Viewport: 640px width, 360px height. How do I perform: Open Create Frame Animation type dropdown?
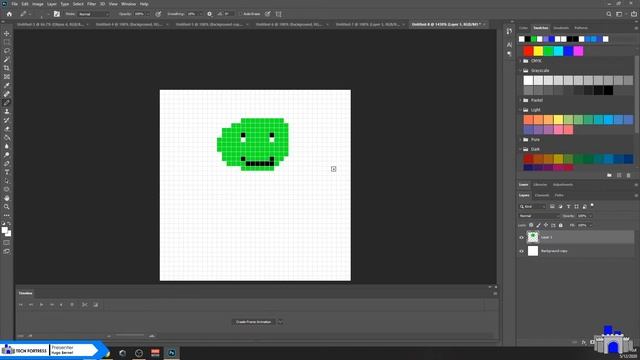click(x=280, y=322)
